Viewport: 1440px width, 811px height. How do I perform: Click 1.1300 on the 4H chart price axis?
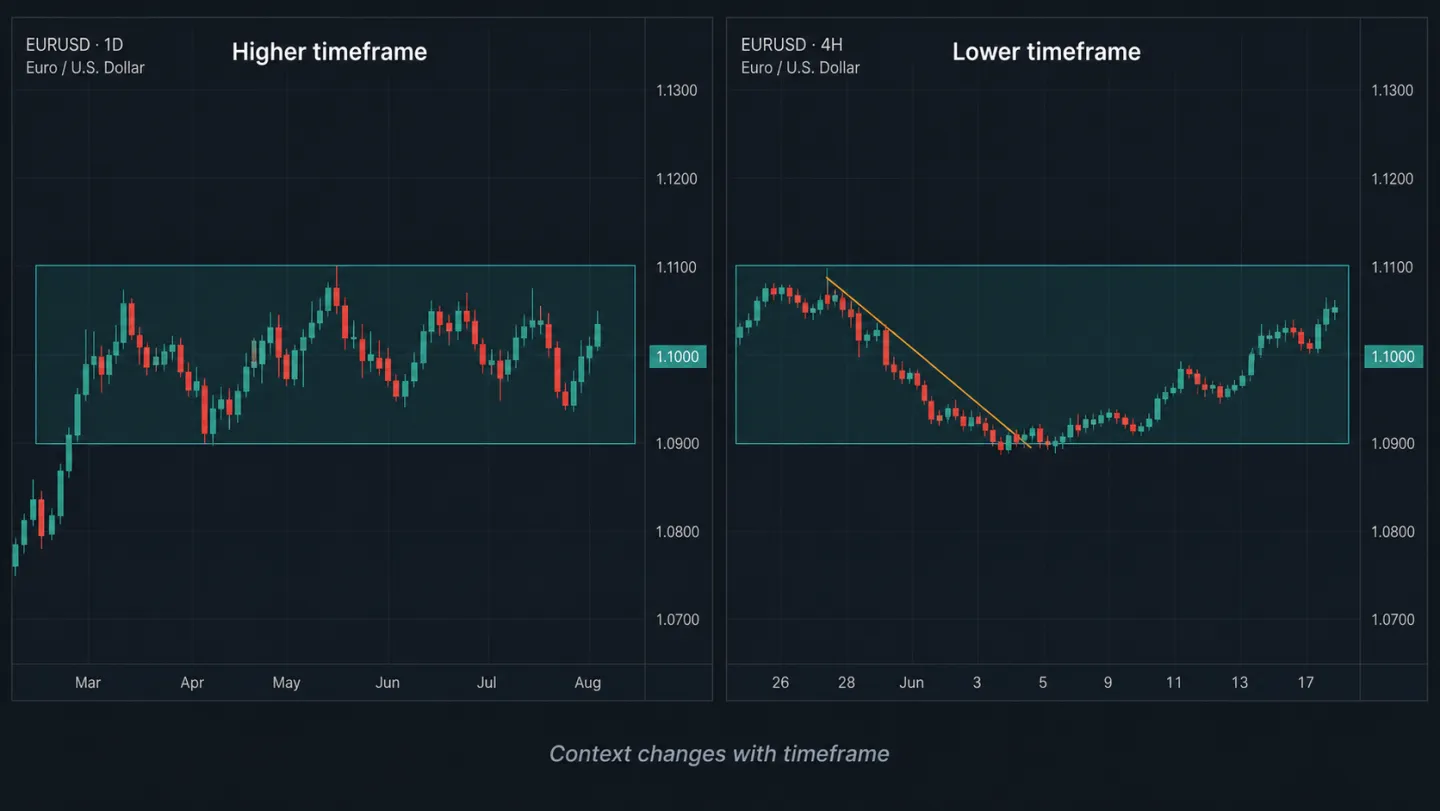(x=1393, y=91)
